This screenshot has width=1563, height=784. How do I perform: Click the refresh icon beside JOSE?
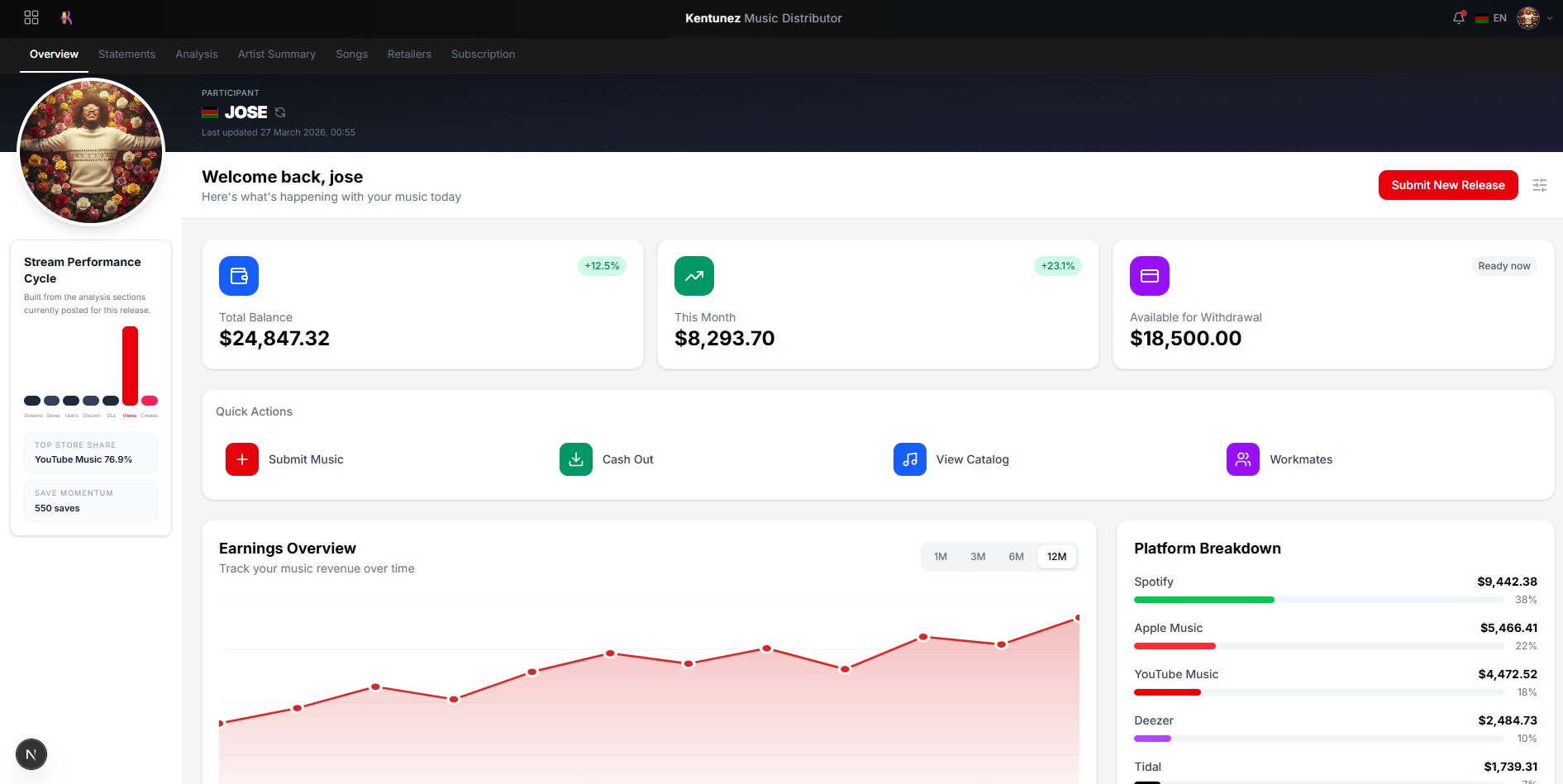tap(280, 112)
